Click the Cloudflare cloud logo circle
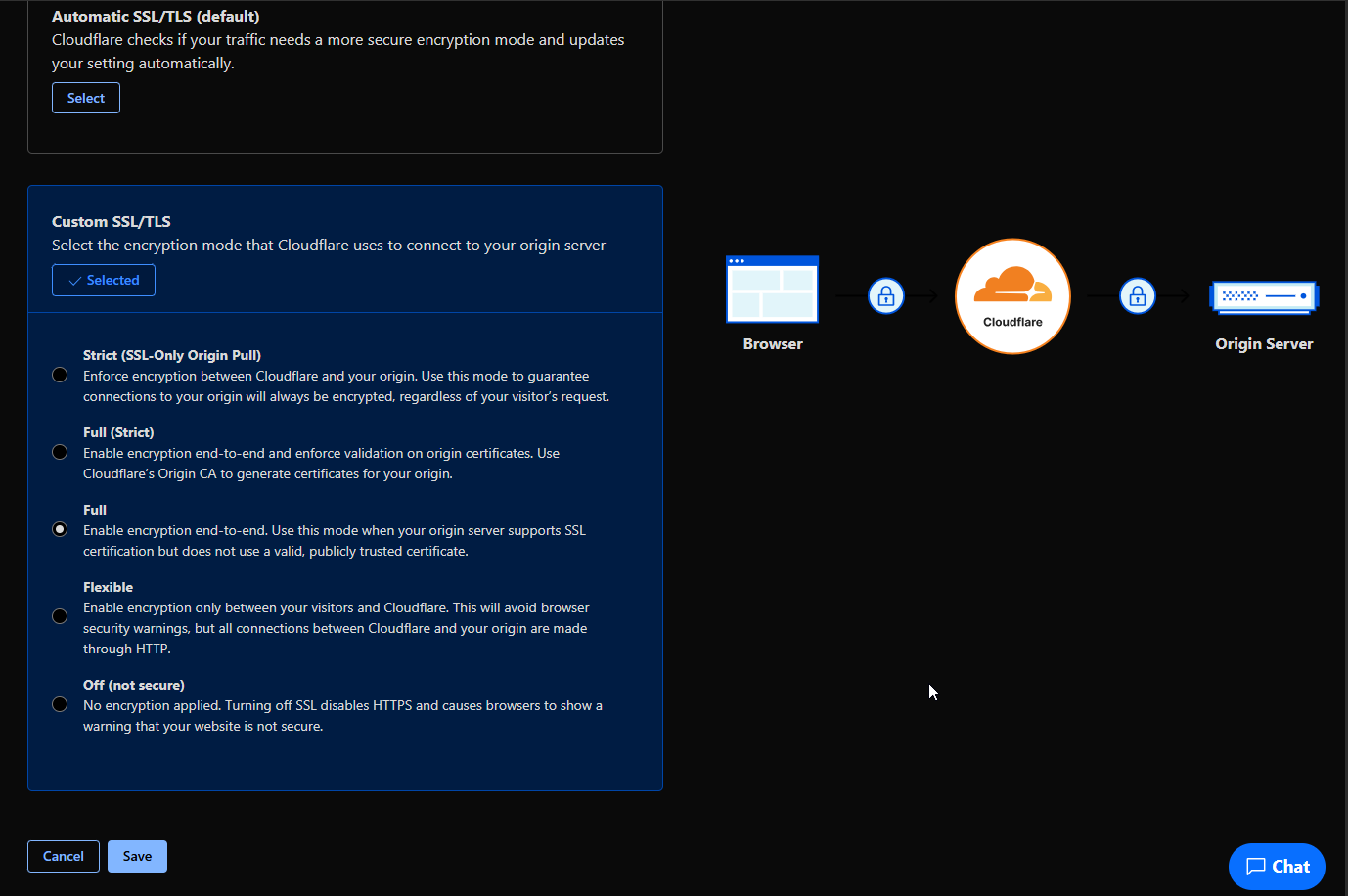Image resolution: width=1348 pixels, height=896 pixels. click(x=1012, y=296)
